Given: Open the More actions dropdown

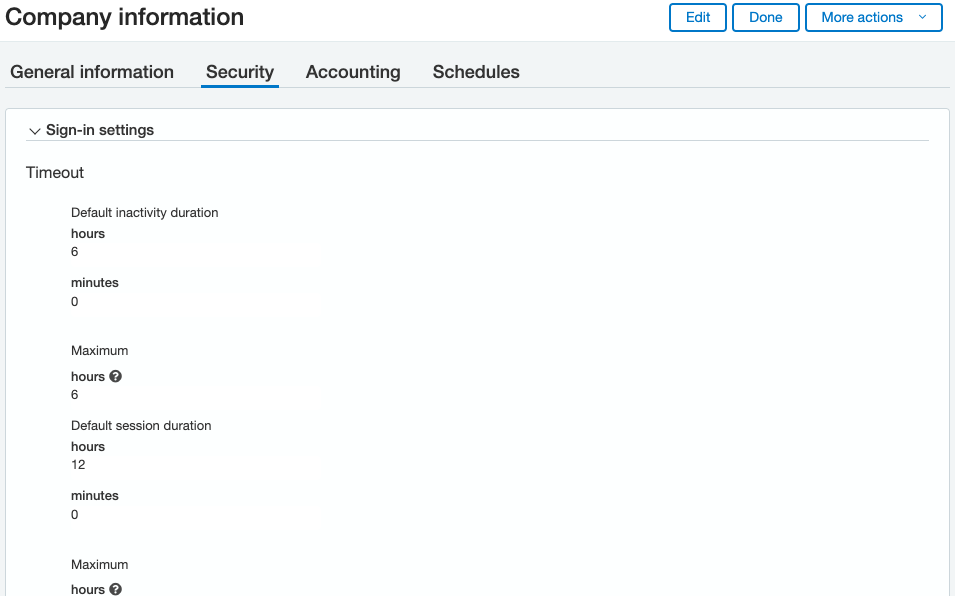Looking at the screenshot, I should 873,17.
